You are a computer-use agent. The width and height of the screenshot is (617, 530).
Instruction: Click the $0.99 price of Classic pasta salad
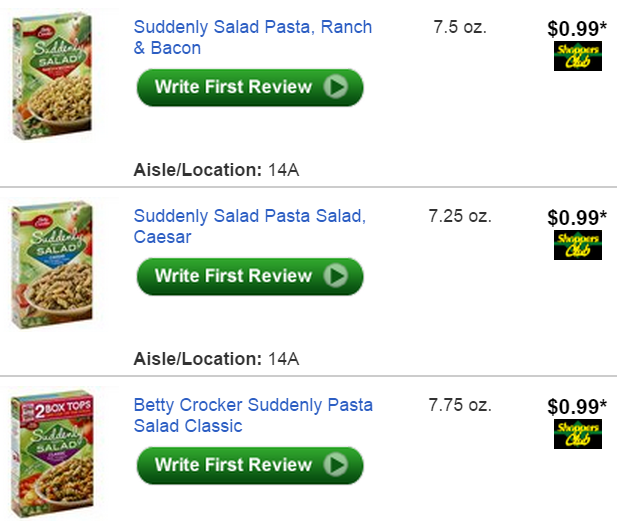(577, 406)
